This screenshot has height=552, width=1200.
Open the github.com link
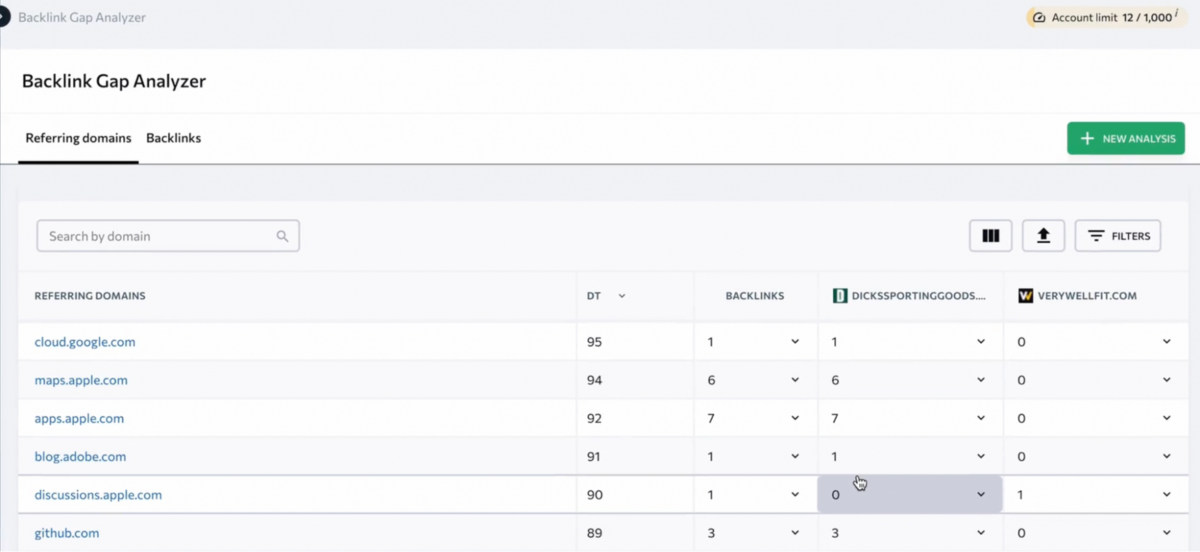click(67, 533)
